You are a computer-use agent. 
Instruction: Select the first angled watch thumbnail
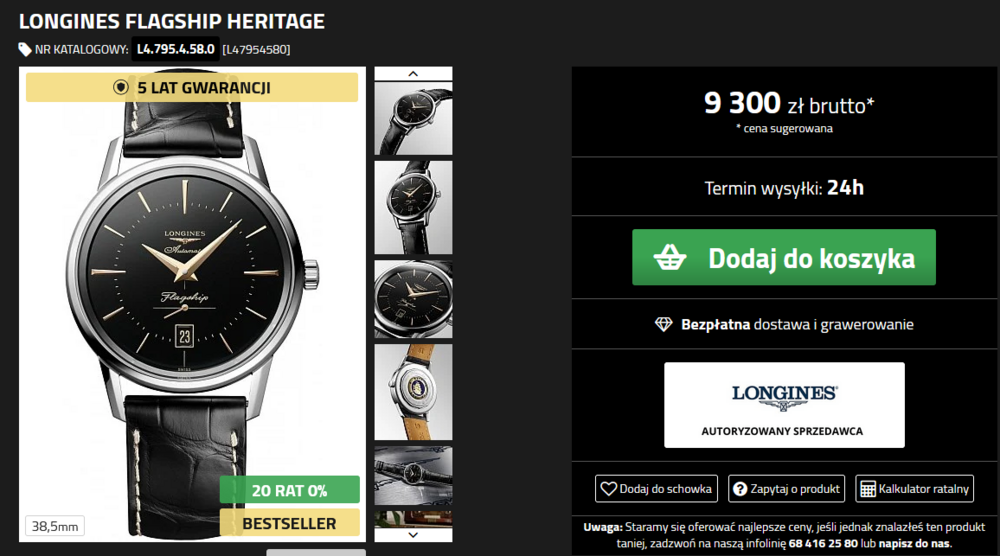pos(413,119)
